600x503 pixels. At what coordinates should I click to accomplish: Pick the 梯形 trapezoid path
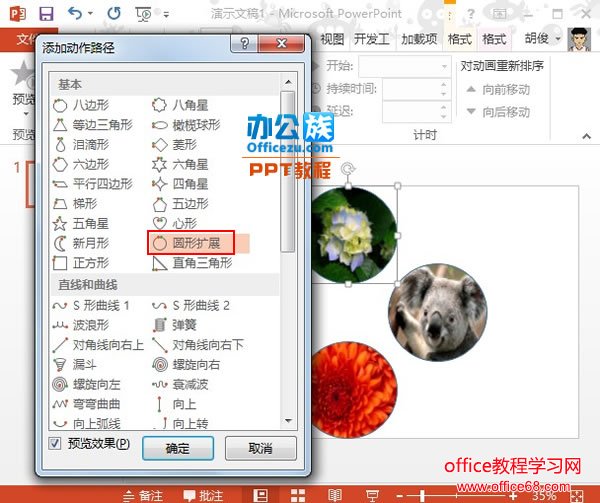(x=75, y=203)
